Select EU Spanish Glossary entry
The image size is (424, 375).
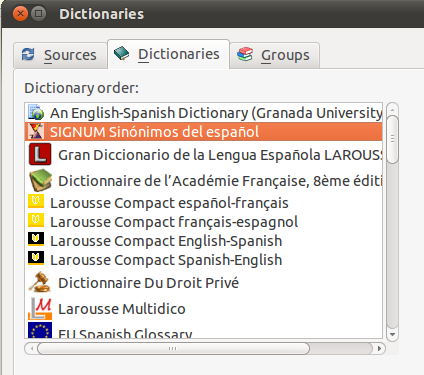pyautogui.click(x=204, y=330)
